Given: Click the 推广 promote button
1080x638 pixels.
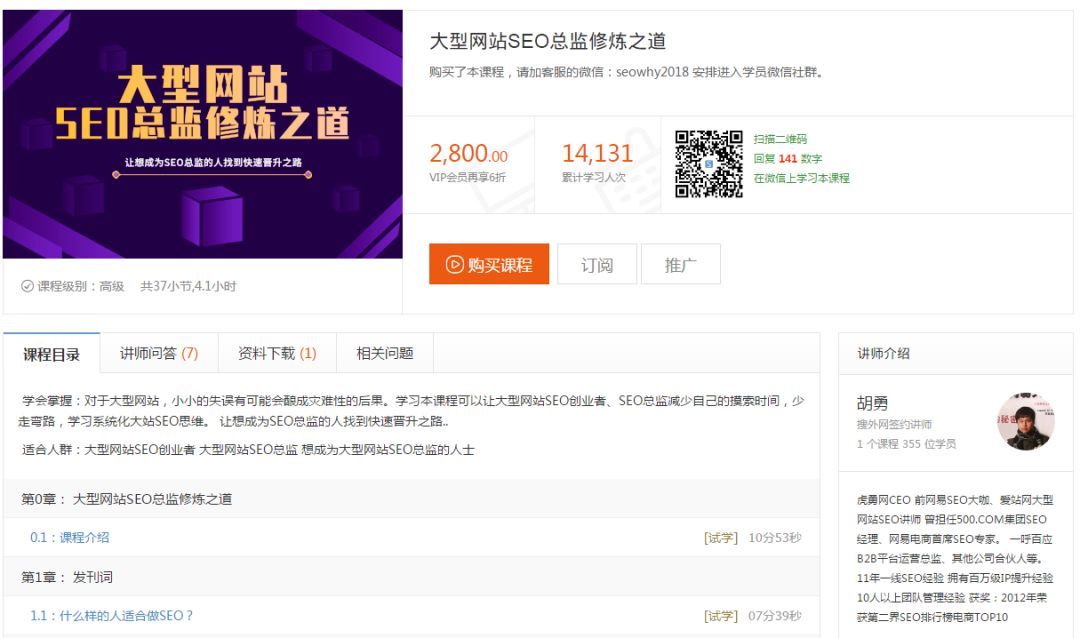Looking at the screenshot, I should pos(681,264).
